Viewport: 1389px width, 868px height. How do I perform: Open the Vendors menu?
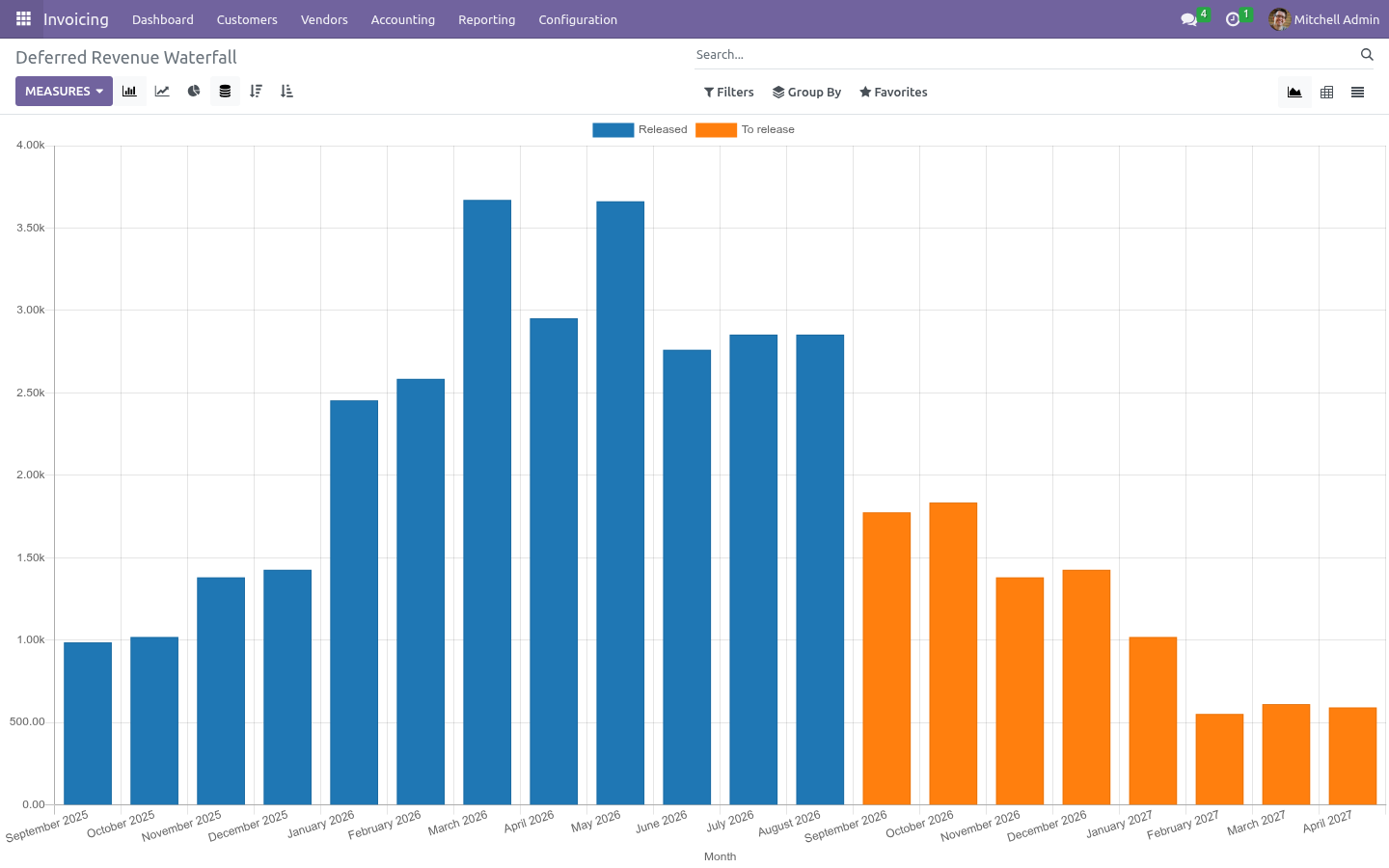[324, 19]
